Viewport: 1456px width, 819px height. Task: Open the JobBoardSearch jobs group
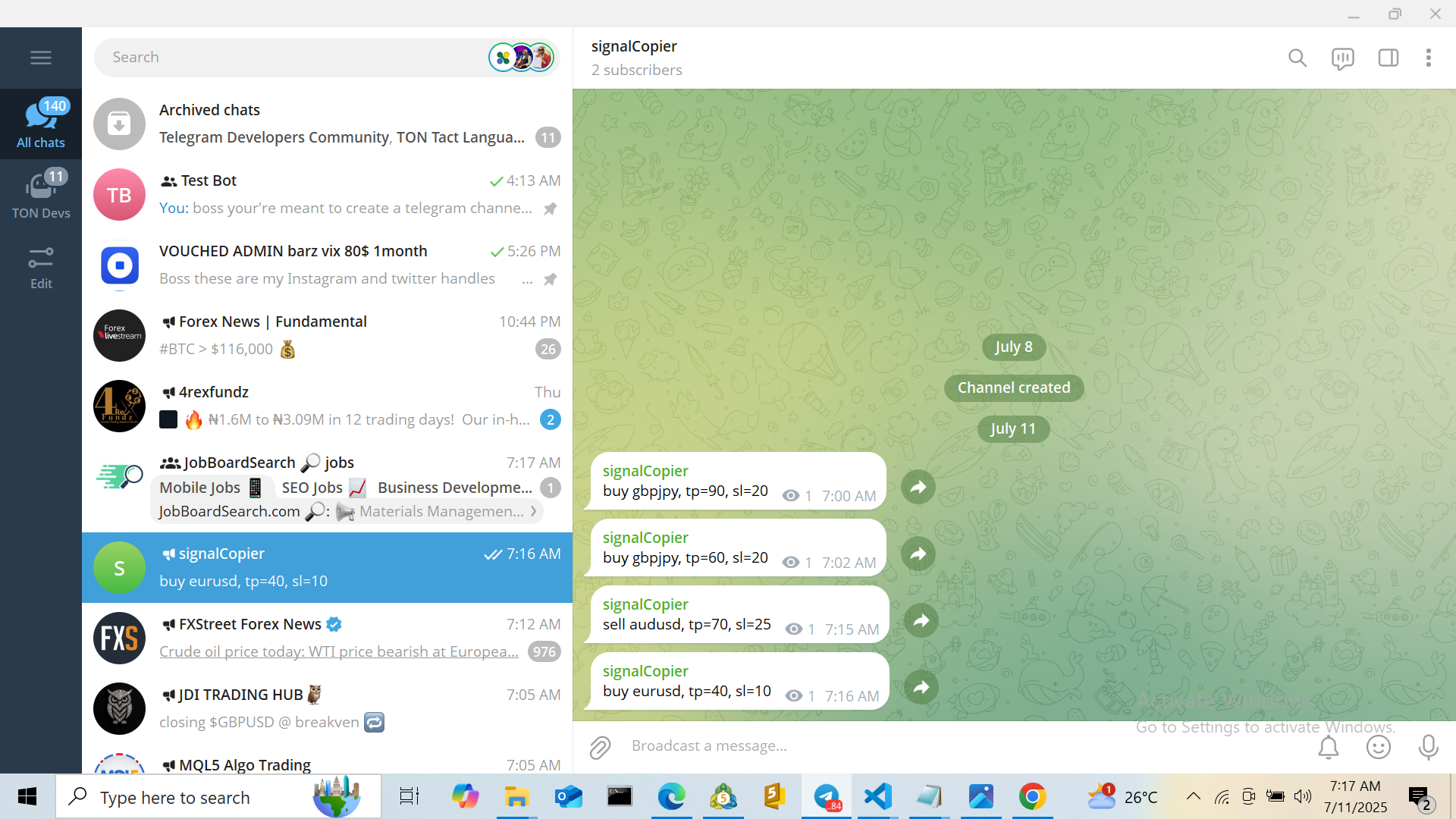click(327, 486)
